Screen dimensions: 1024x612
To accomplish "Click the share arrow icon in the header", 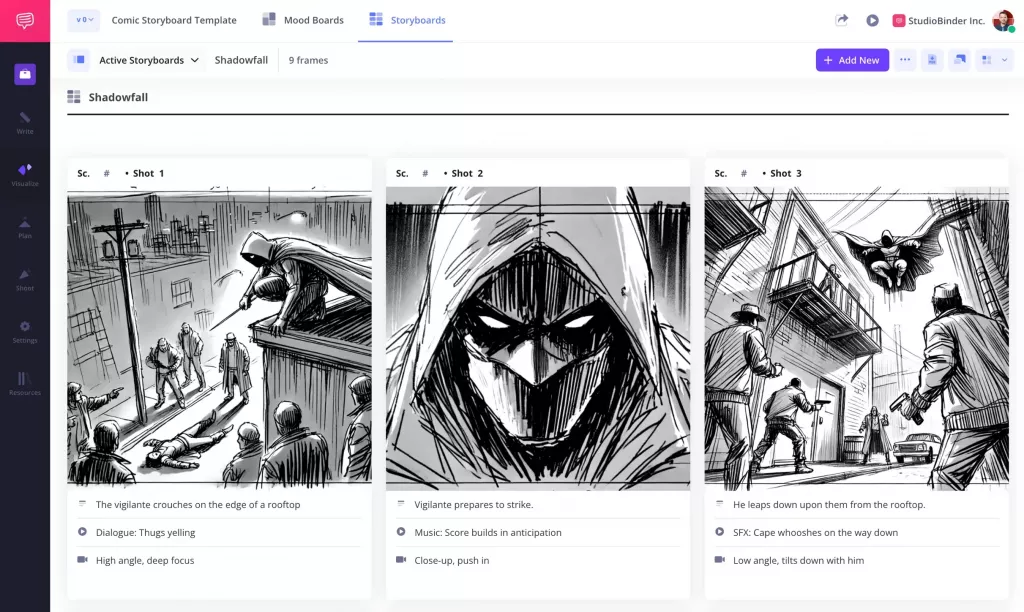I will click(841, 19).
